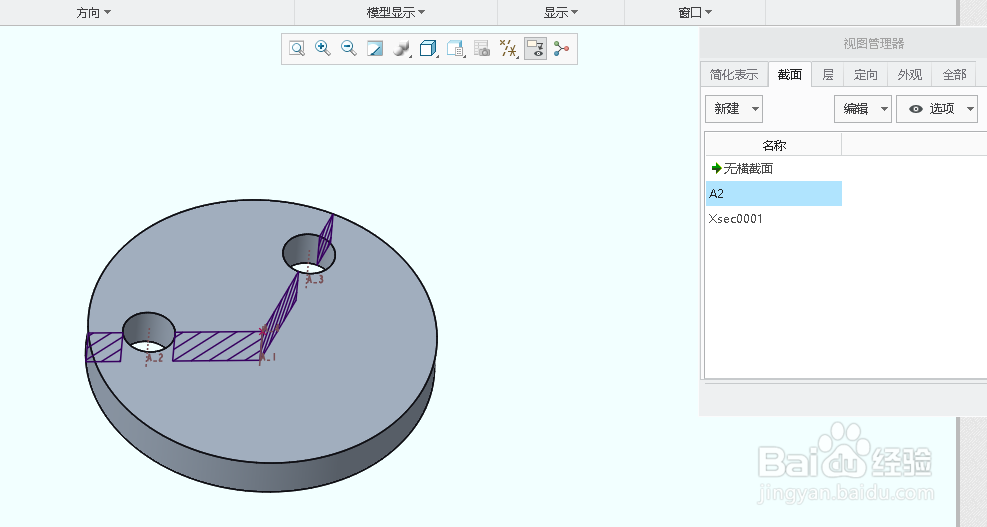This screenshot has width=987, height=527.
Task: Click the Refit zoom-to-fit icon
Action: point(296,48)
